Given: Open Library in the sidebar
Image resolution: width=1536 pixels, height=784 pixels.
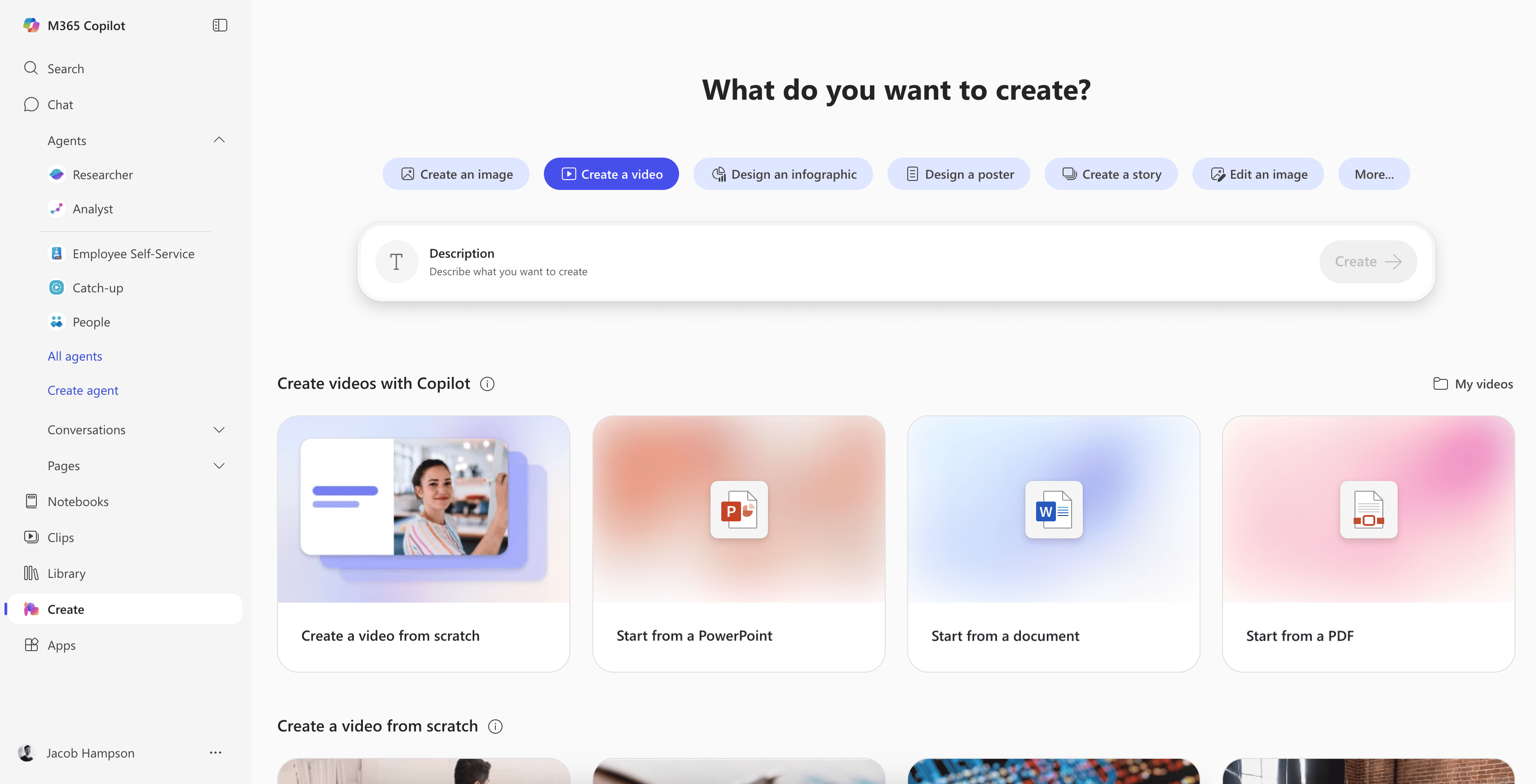Looking at the screenshot, I should pyautogui.click(x=66, y=573).
